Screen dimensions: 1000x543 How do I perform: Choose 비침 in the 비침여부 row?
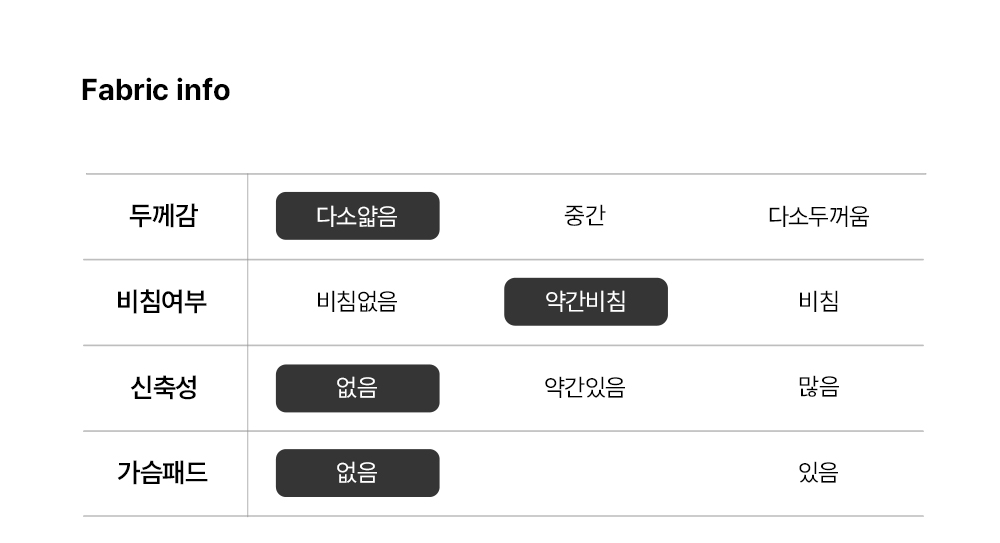click(818, 302)
